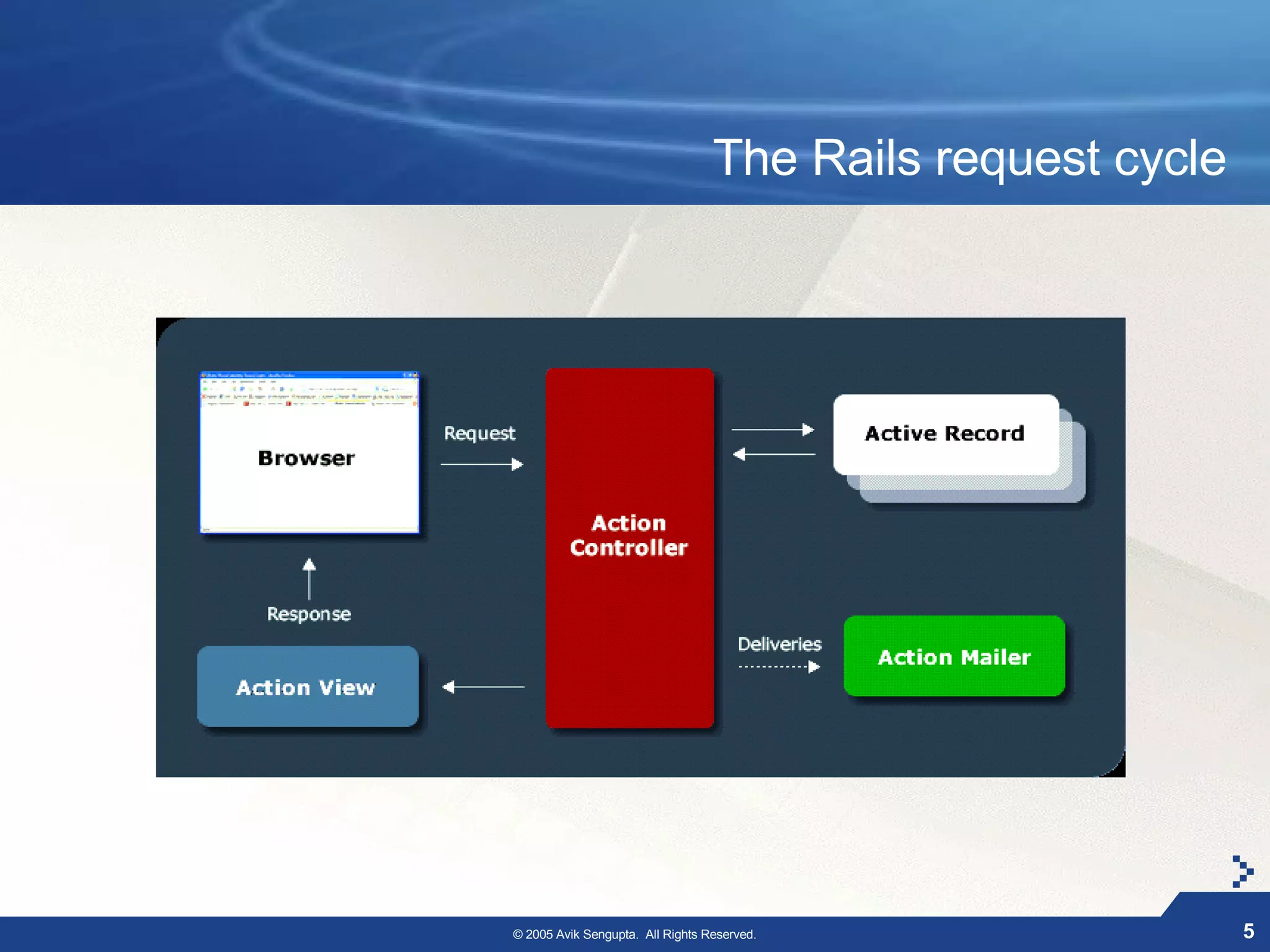Click the copyright Avik Sengupta footer text
Image resolution: width=1270 pixels, height=952 pixels.
[634, 934]
